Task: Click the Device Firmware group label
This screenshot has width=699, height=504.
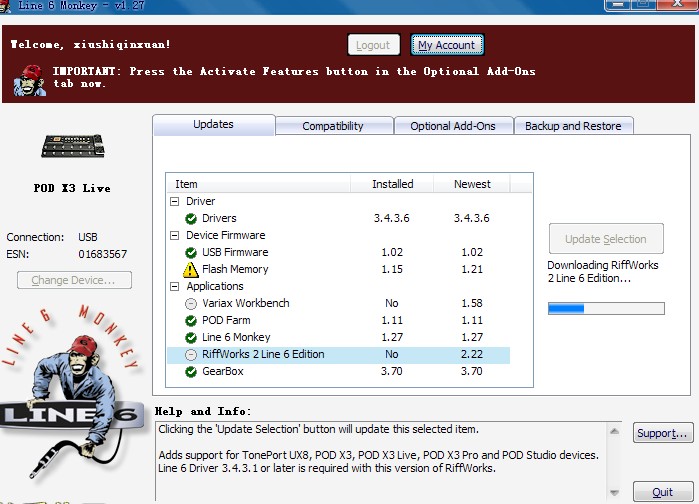Action: (x=226, y=235)
